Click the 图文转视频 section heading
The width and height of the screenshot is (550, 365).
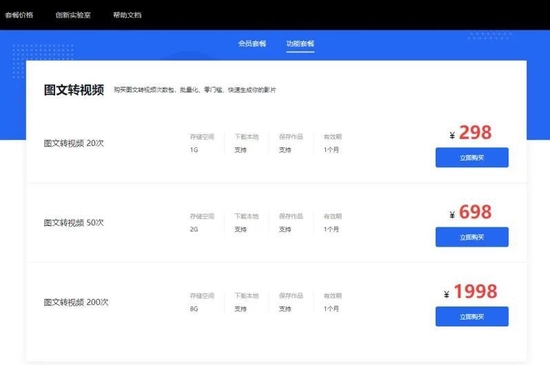(x=74, y=90)
